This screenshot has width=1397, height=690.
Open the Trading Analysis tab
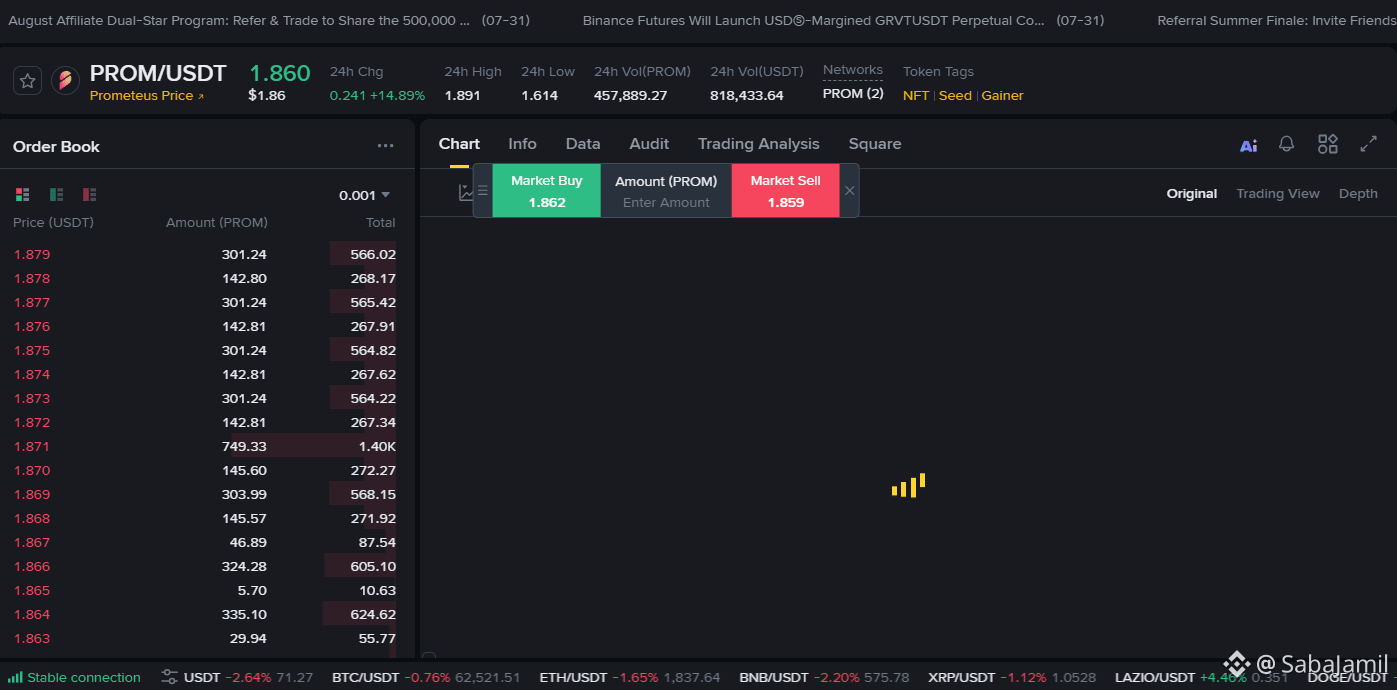click(x=759, y=144)
